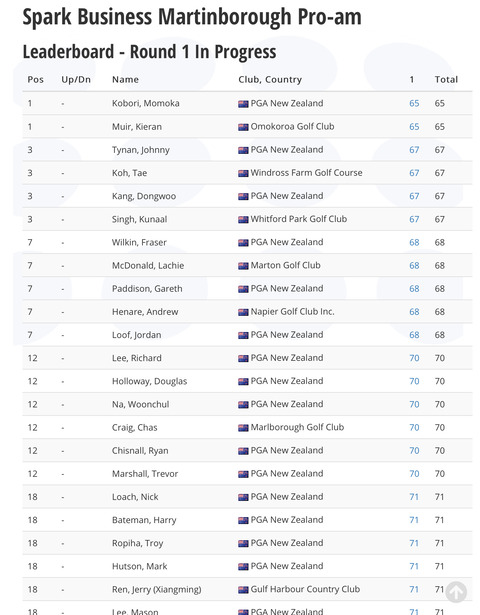Click the flag next to Whitford Park Golf Club
This screenshot has width=480, height=615.
click(x=243, y=220)
